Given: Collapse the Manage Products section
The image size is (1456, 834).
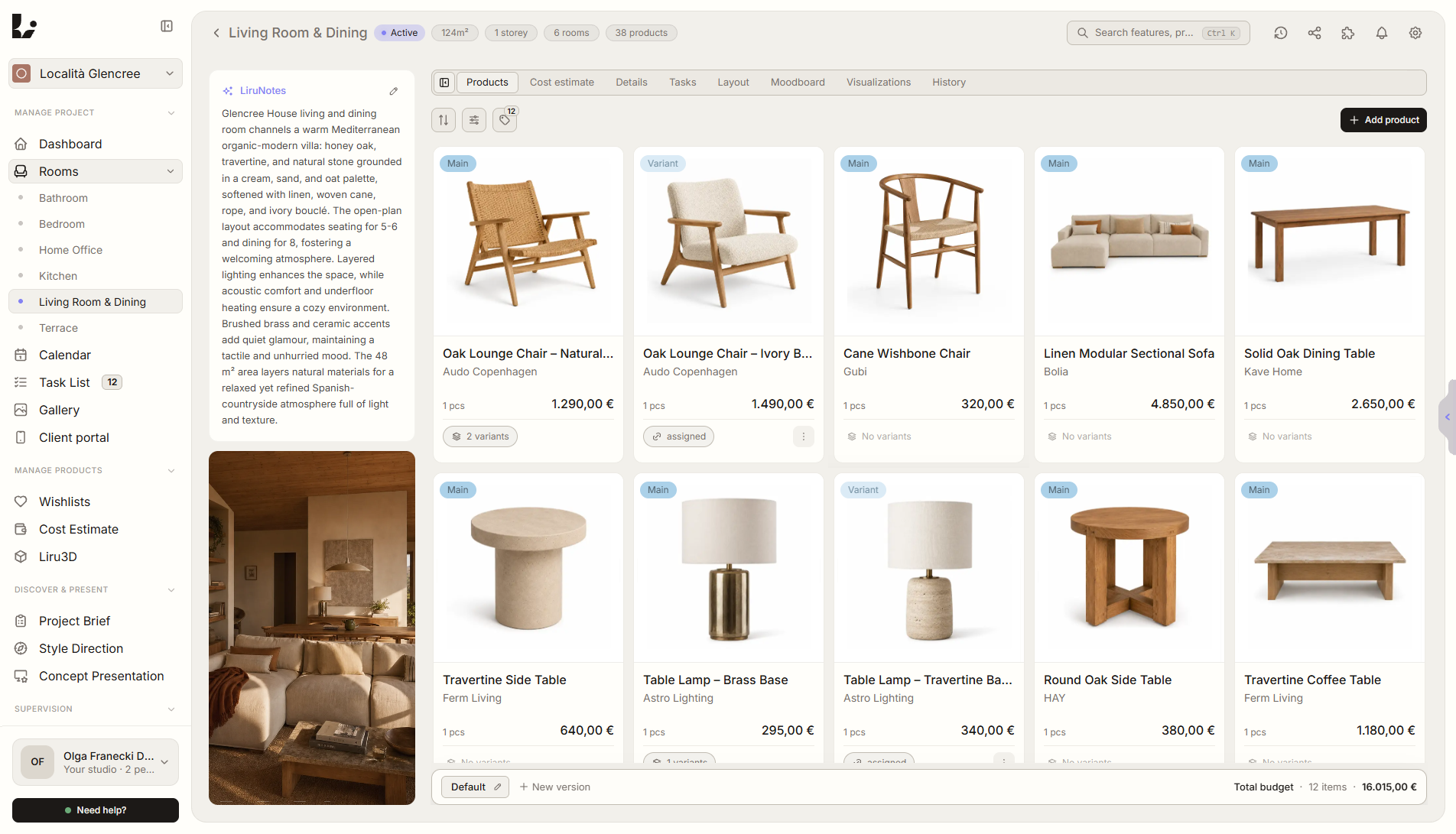Looking at the screenshot, I should pyautogui.click(x=171, y=471).
